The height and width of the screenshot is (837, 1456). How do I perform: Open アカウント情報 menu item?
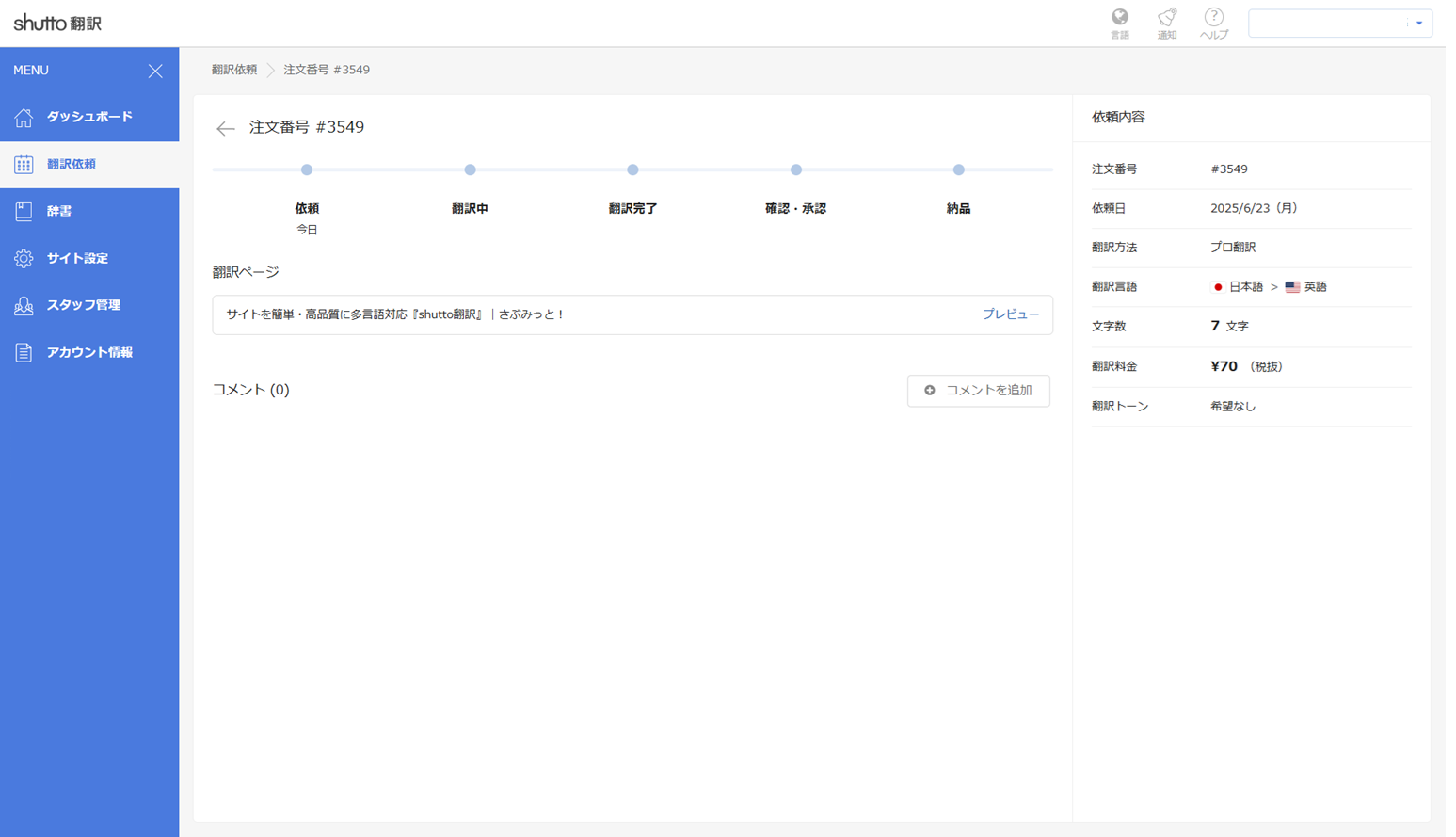click(x=89, y=352)
